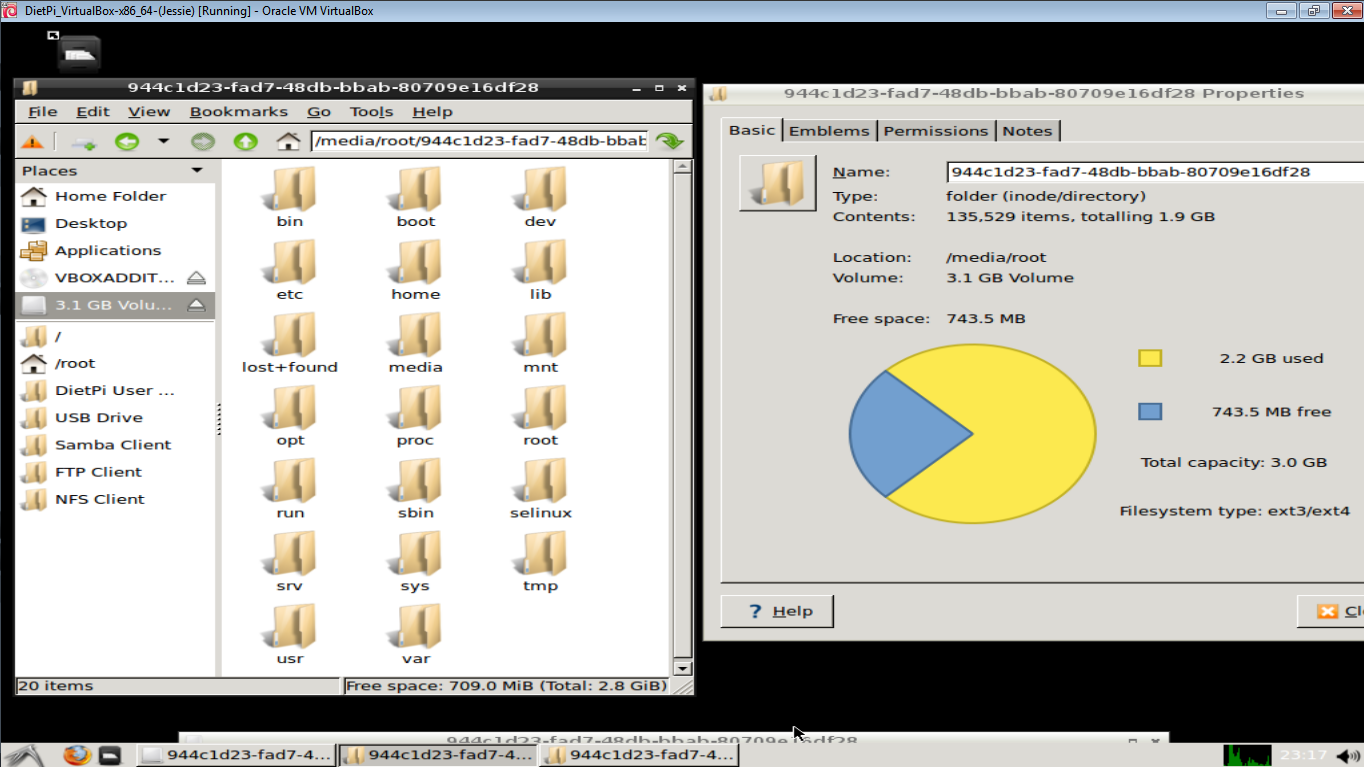Click the location path bar
This screenshot has height=767, width=1364.
(480, 141)
